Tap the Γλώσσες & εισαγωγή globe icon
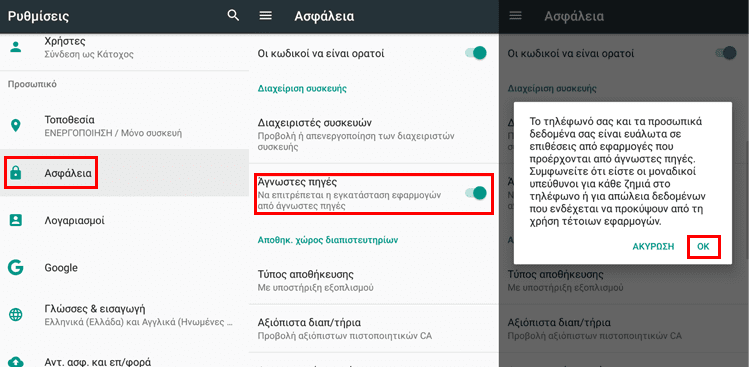The width and height of the screenshot is (750, 367). pos(16,314)
